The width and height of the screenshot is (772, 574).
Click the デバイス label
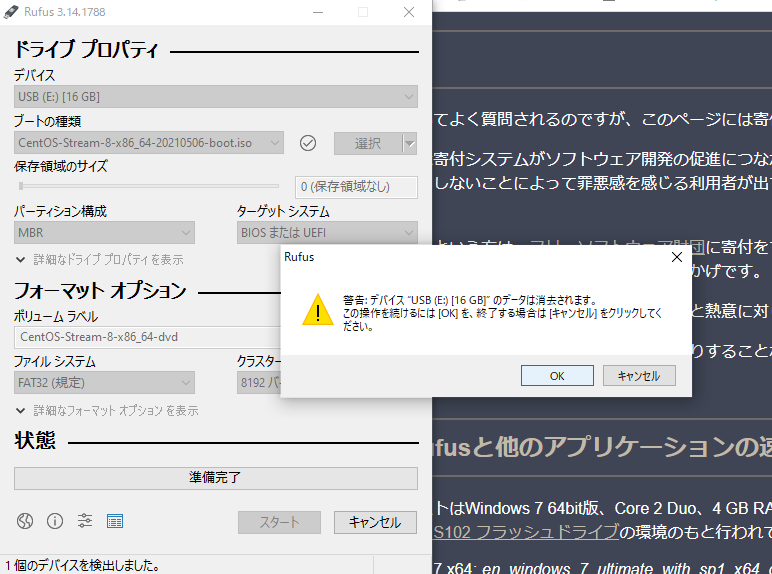point(34,75)
